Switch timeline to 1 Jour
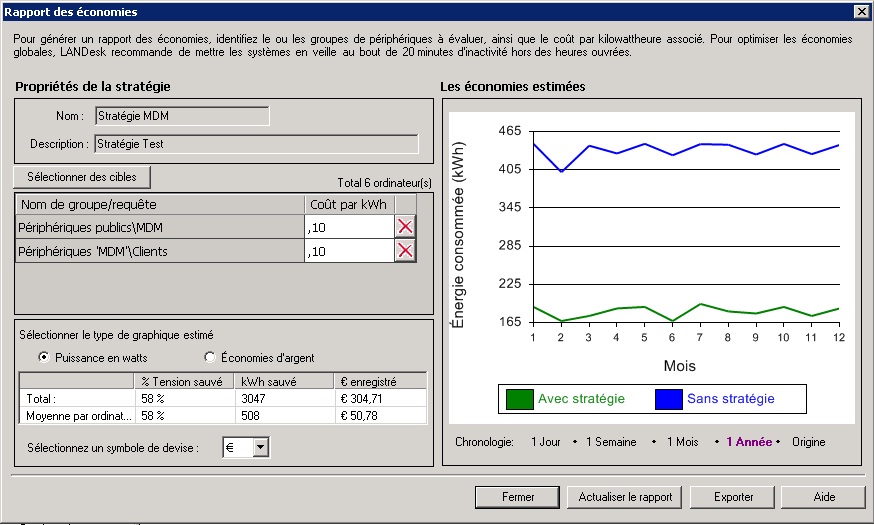 click(545, 441)
